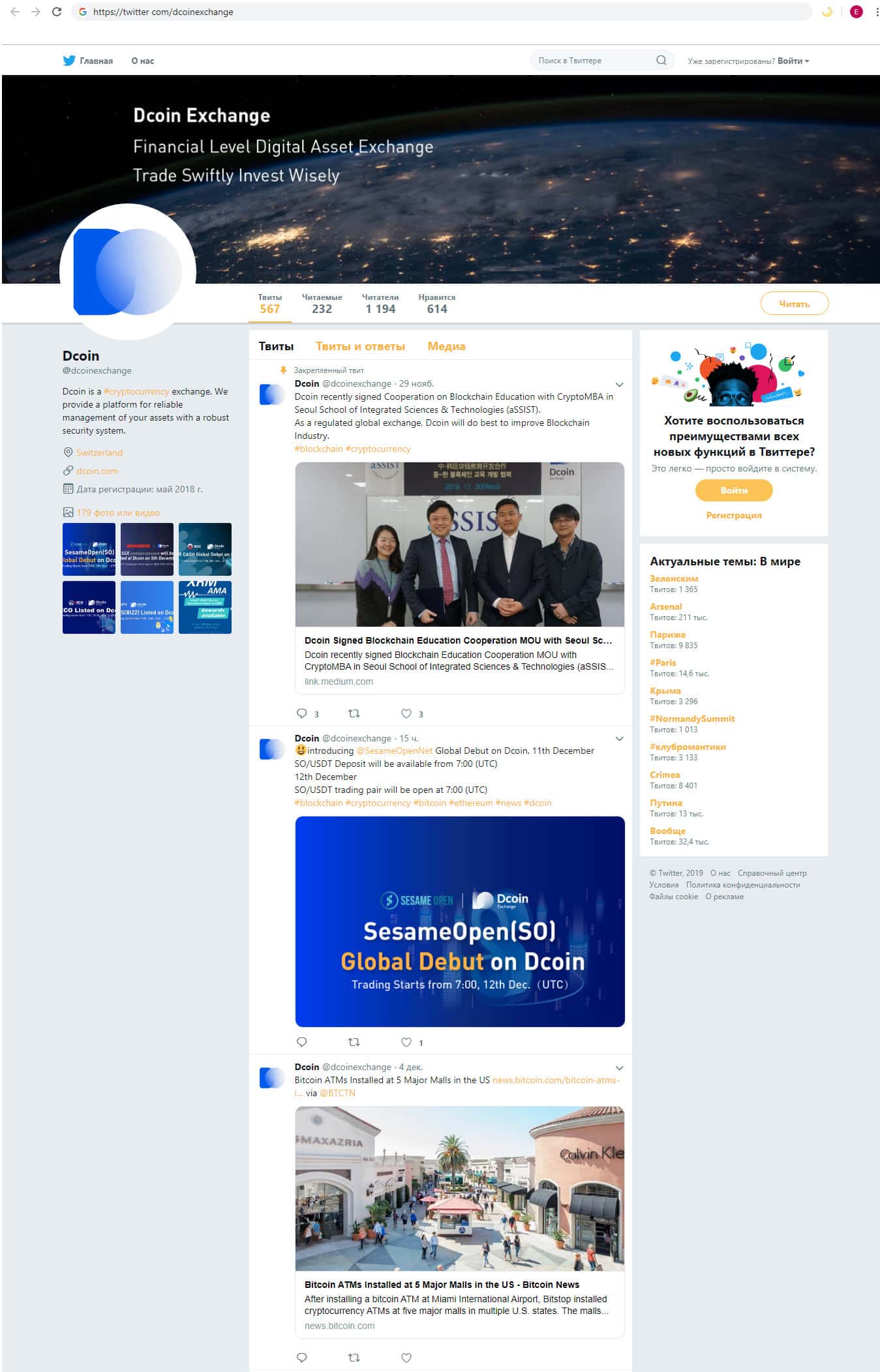Viewport: 880px width, 1372px height.
Task: View Нравится count 614
Action: coord(437,304)
